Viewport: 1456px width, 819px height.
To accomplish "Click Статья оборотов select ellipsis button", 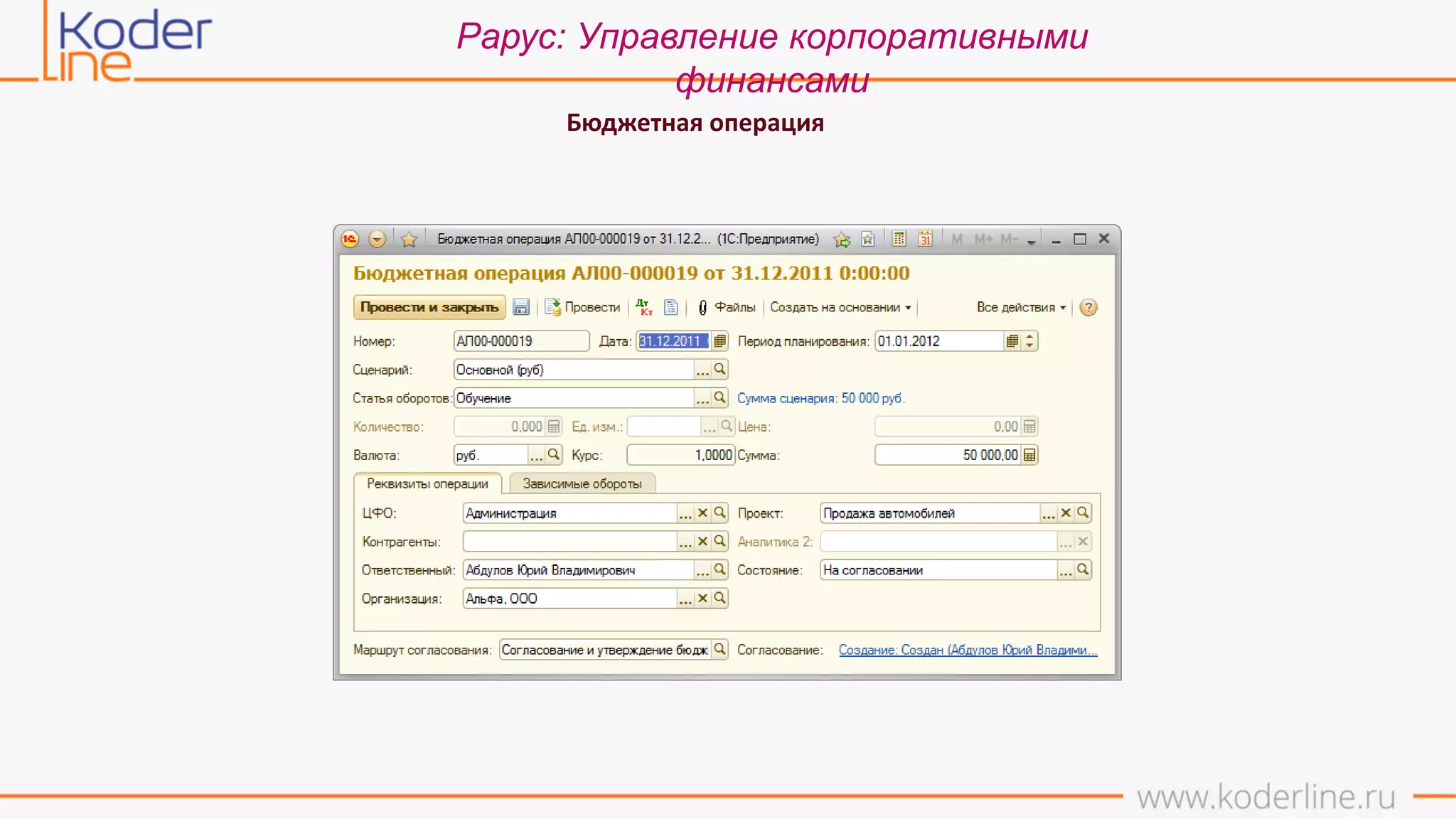I will click(702, 398).
